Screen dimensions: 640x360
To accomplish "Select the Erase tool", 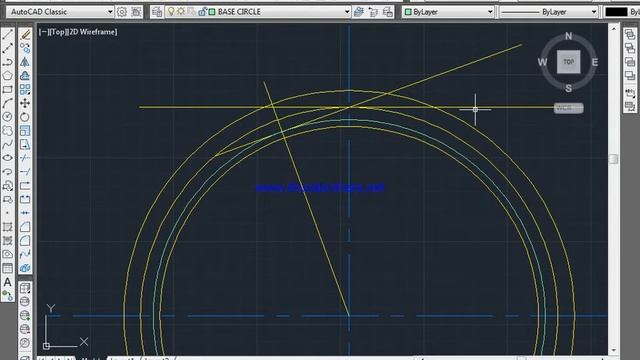I will point(25,35).
